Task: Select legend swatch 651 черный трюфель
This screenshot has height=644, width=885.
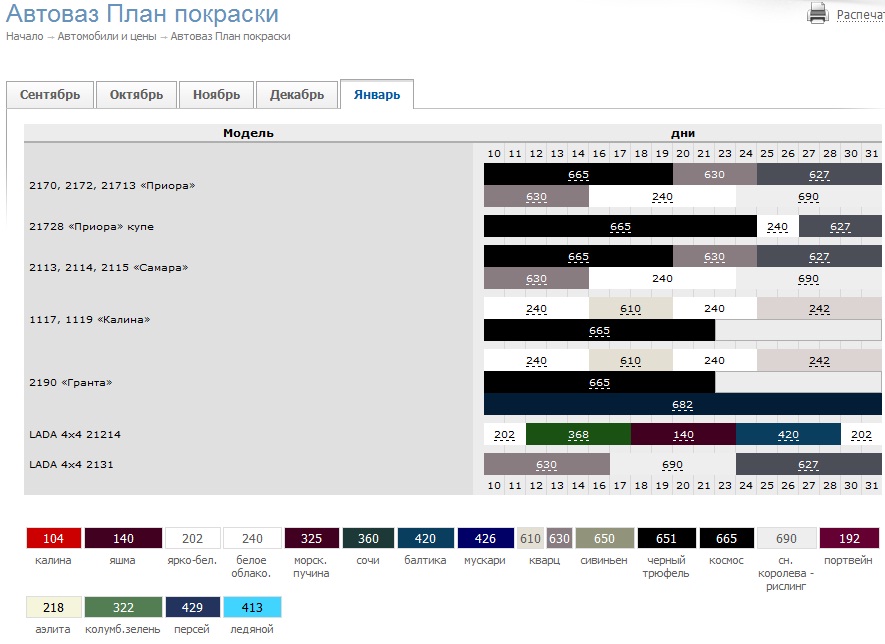Action: [666, 538]
